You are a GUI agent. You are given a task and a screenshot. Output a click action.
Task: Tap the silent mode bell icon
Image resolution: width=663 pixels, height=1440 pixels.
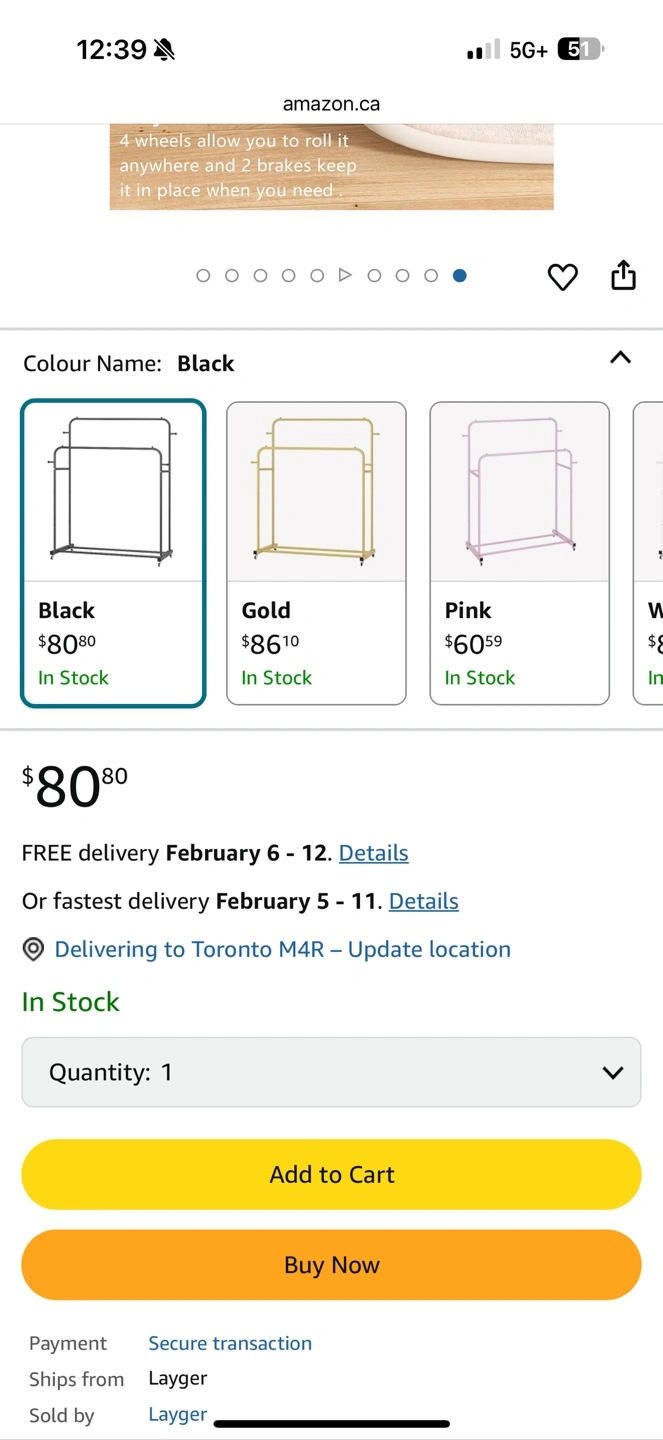(164, 50)
